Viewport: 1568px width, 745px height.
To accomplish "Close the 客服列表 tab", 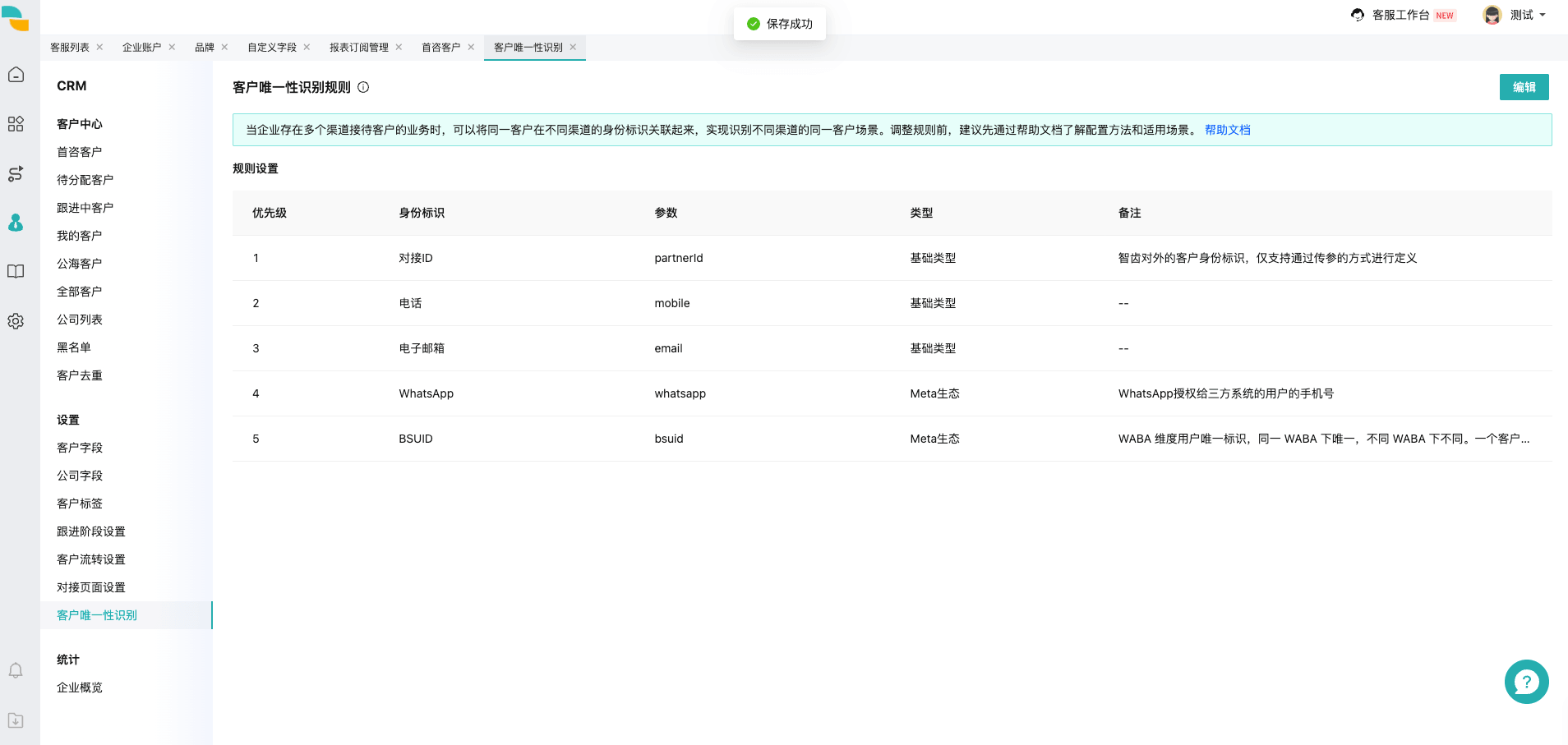I will tap(99, 47).
